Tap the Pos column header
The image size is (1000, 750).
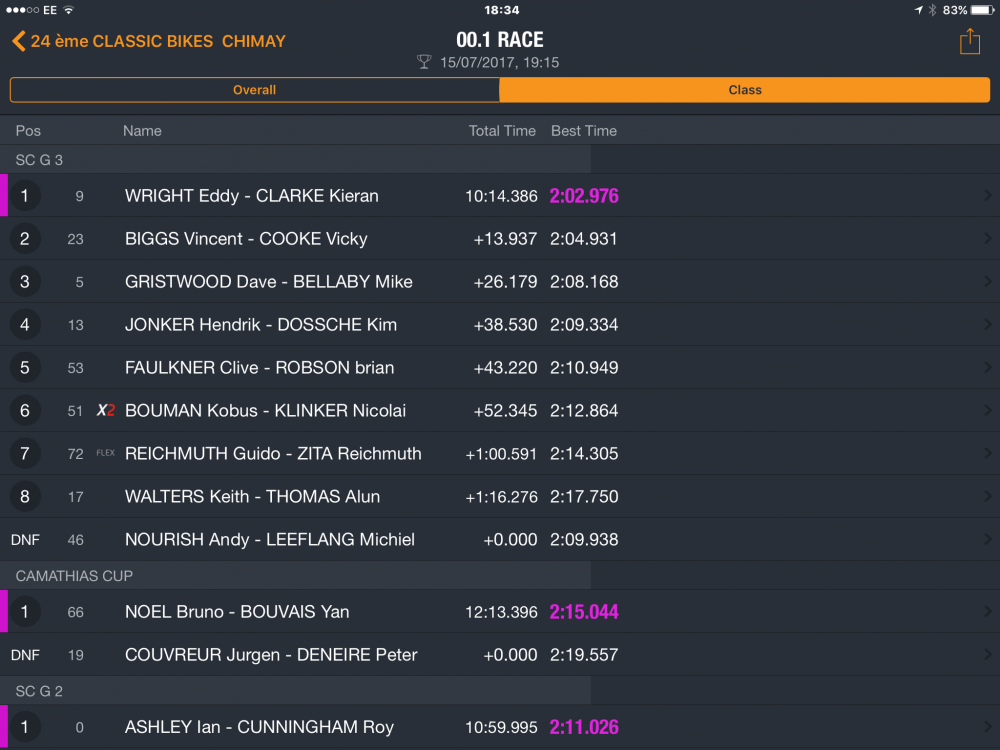(28, 131)
